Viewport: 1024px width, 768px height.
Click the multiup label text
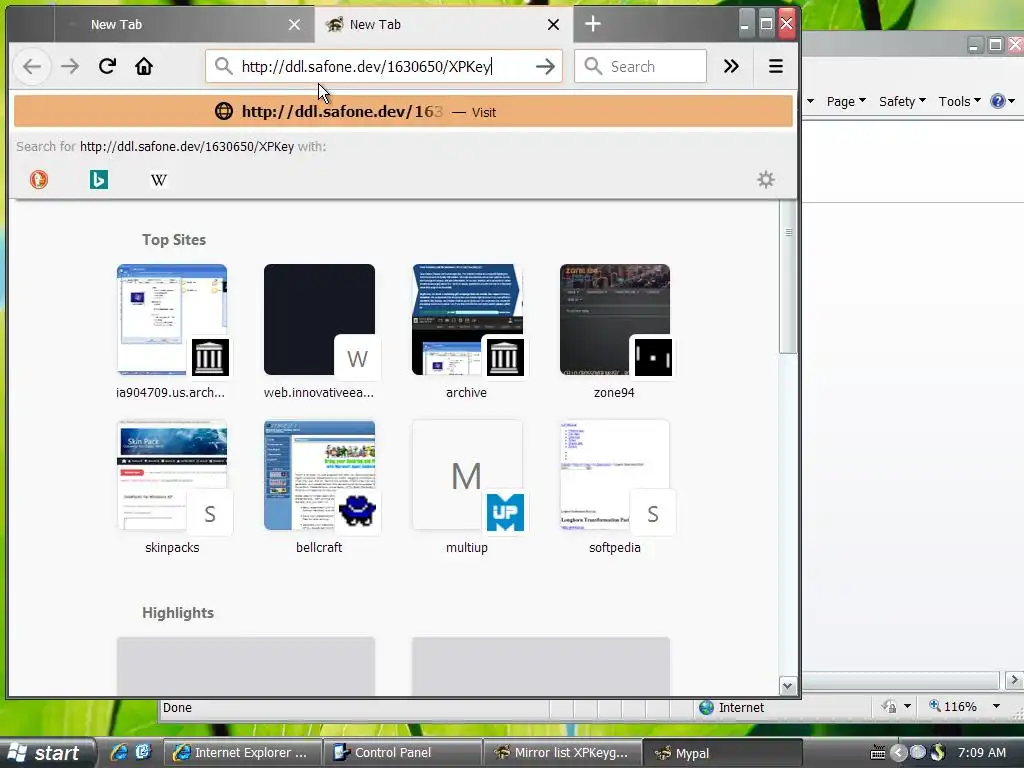coord(467,547)
